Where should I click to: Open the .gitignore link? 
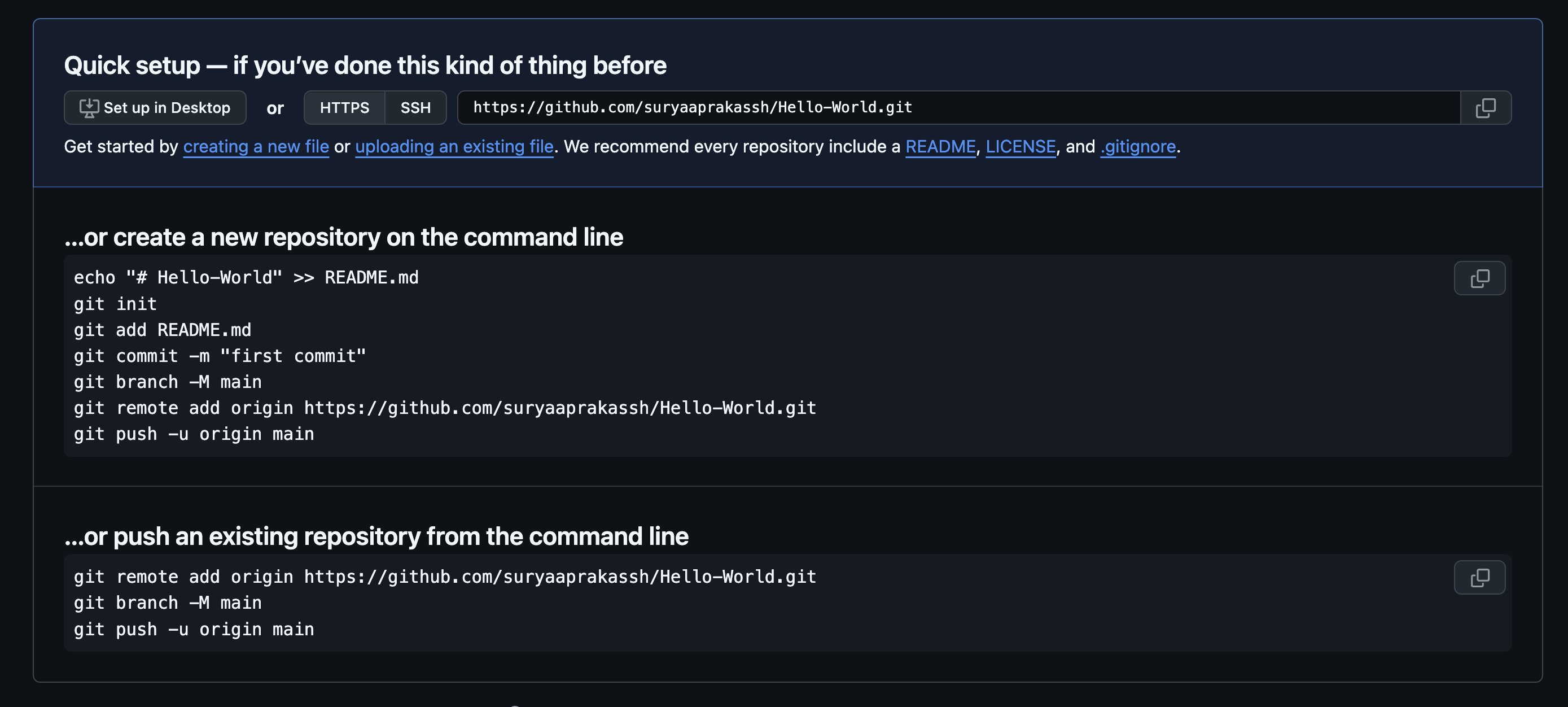(x=1138, y=147)
